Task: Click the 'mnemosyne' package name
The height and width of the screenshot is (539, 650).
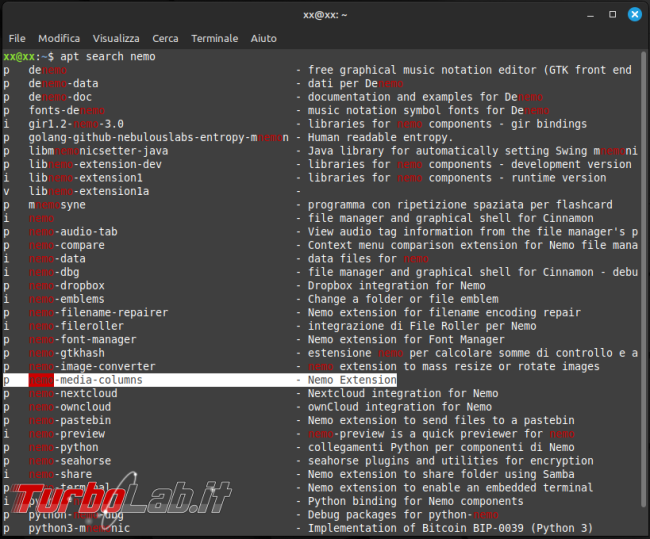Action: point(57,205)
